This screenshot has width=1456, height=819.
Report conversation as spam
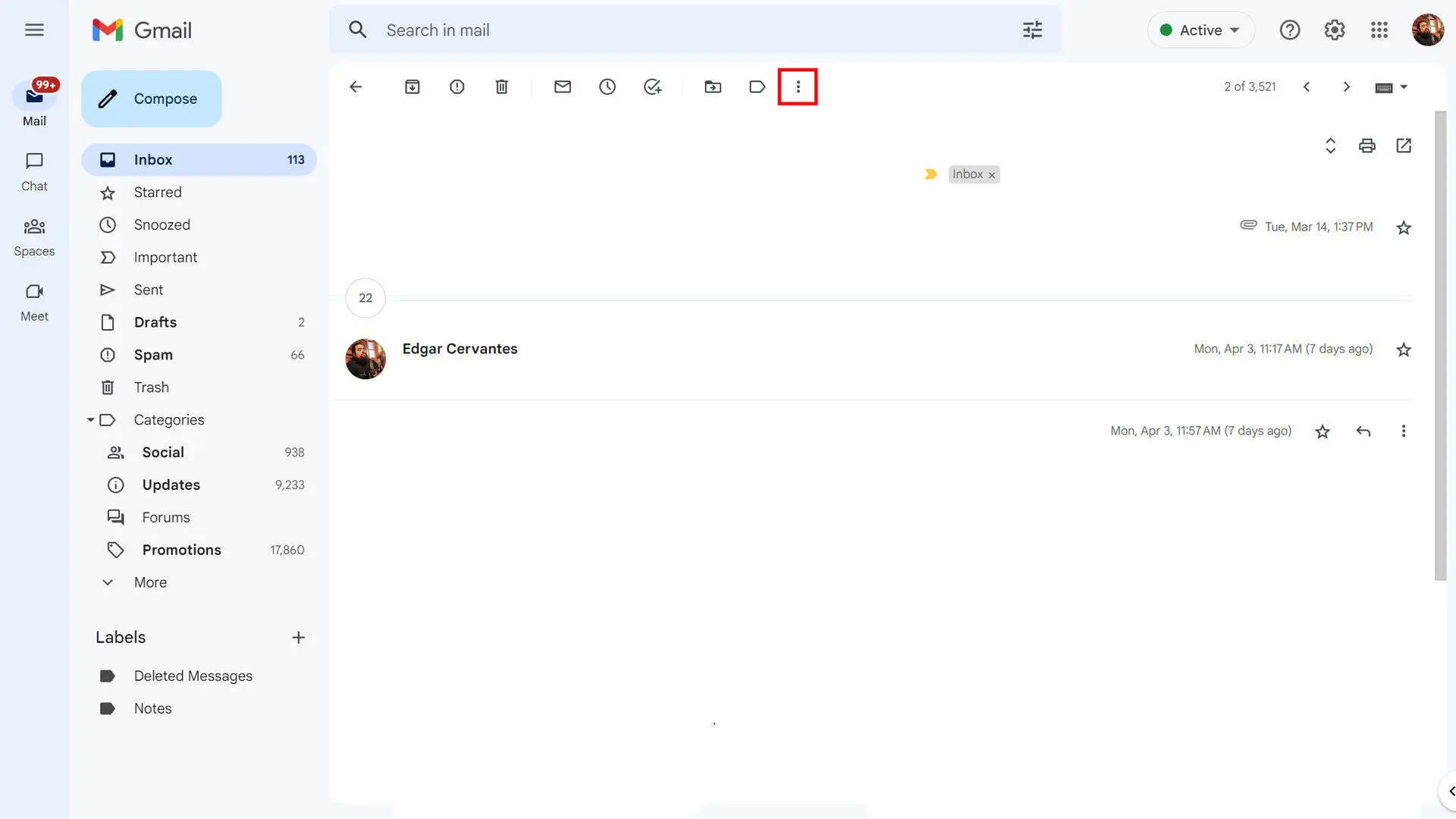(457, 86)
